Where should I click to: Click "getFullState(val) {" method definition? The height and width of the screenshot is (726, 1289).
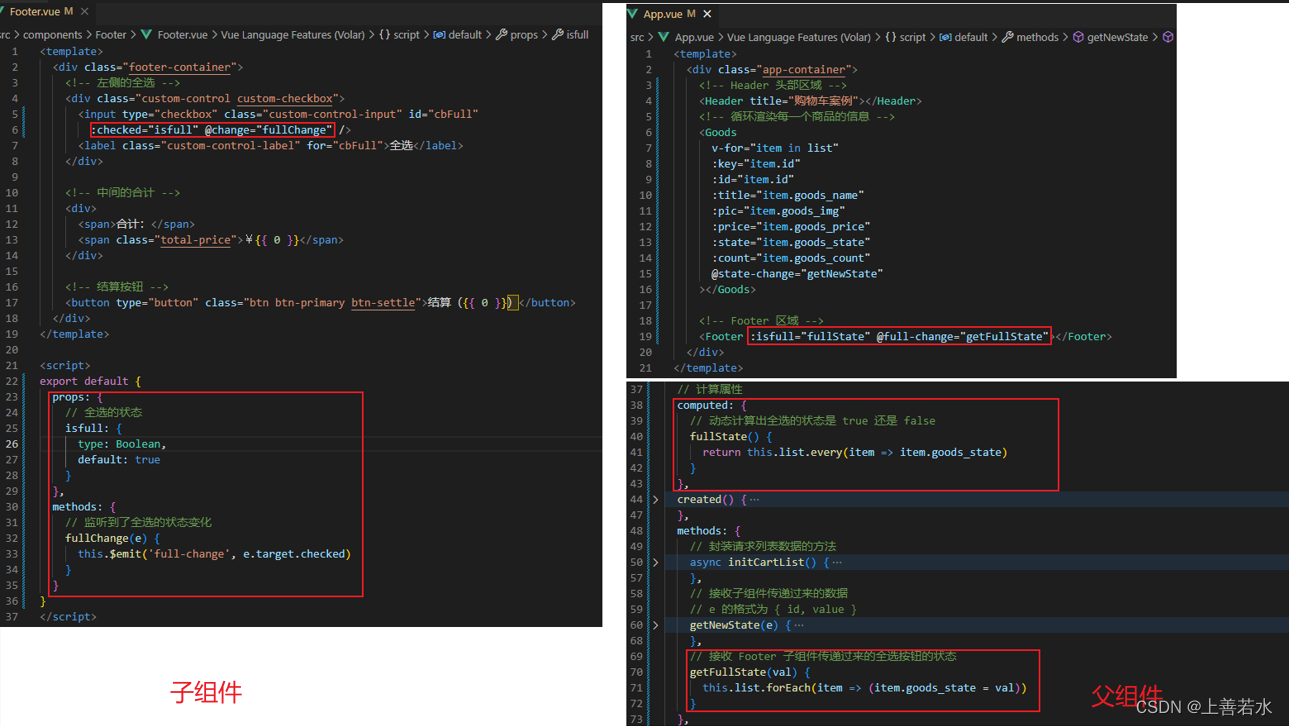pyautogui.click(x=750, y=673)
